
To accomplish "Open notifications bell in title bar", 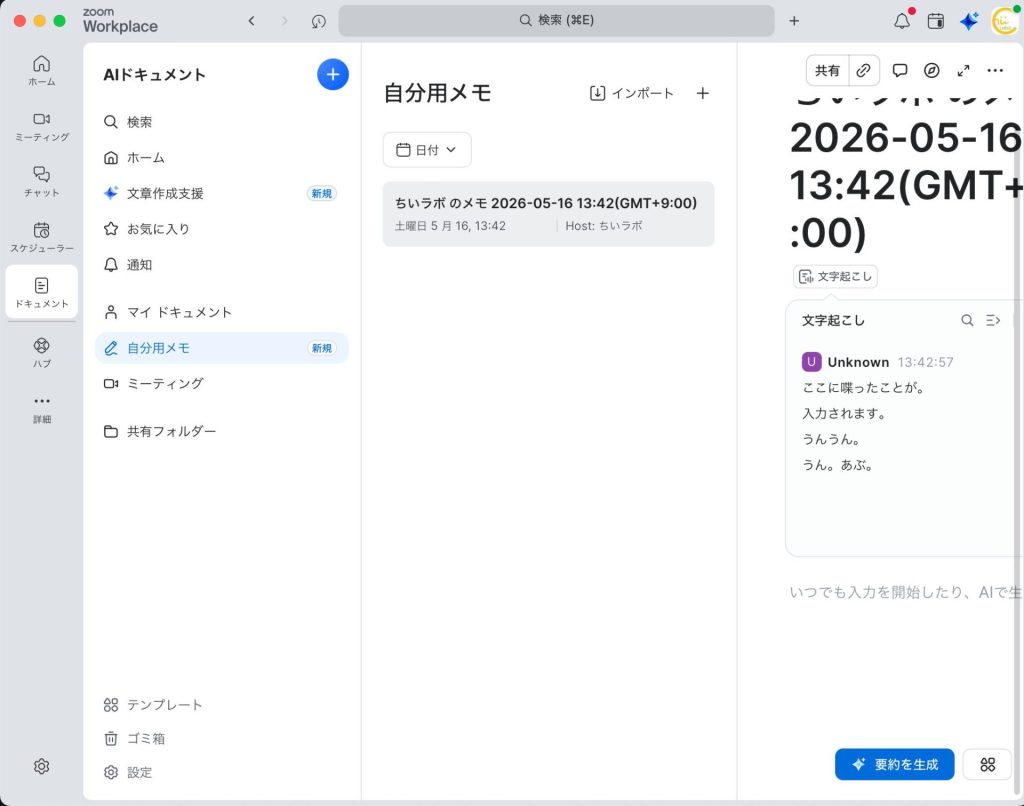I will click(x=903, y=21).
